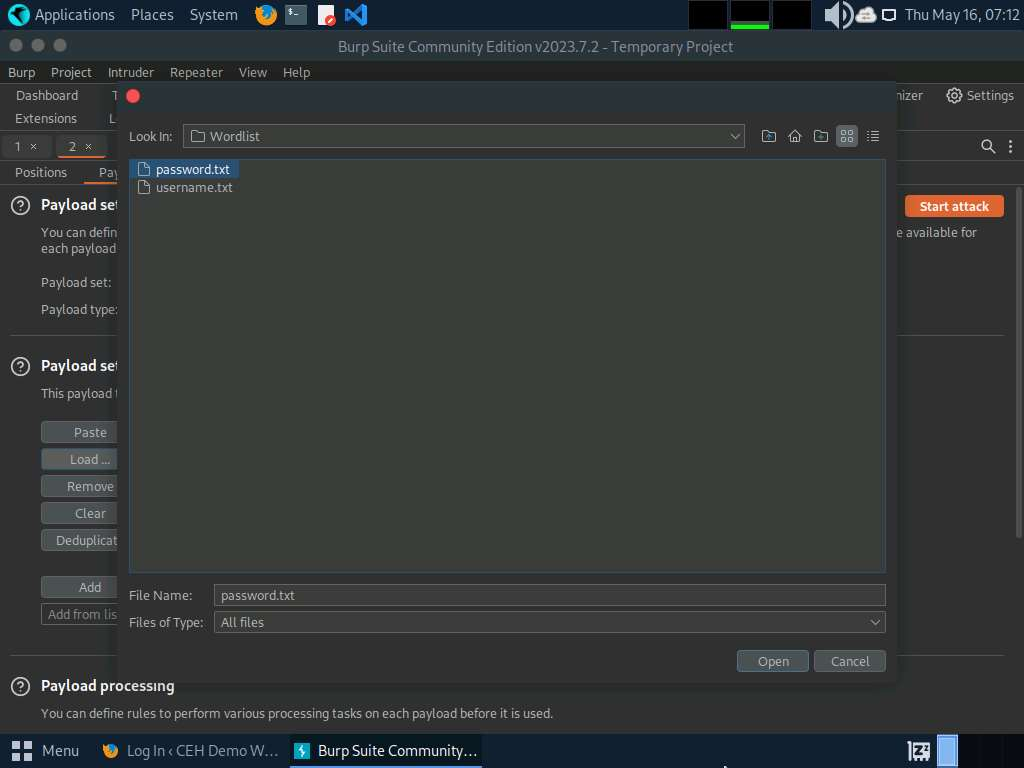Open the Applications menu
The height and width of the screenshot is (768, 1024).
pos(62,15)
